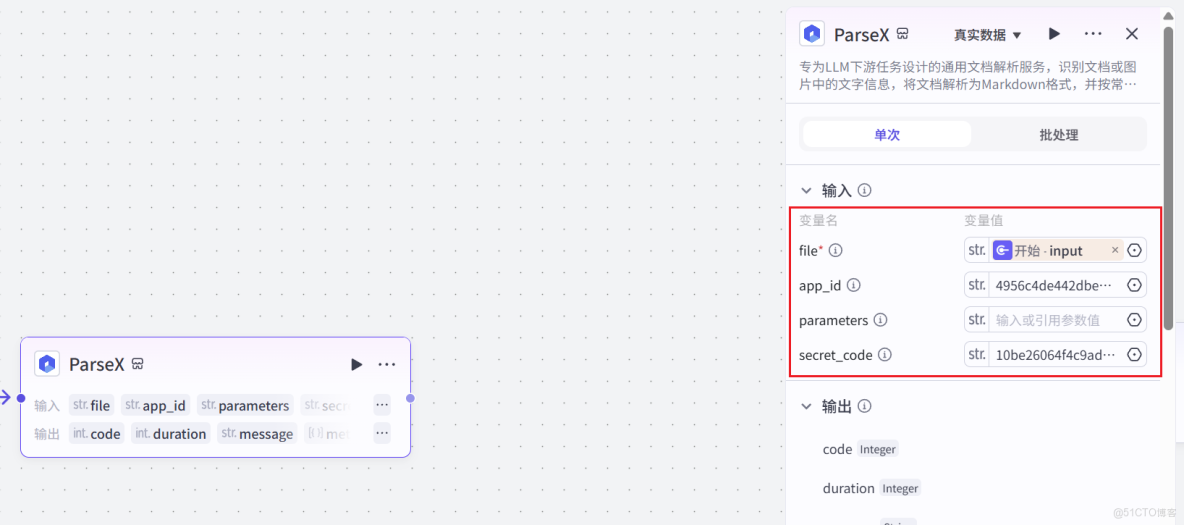Open variable picker for secret_code field
The image size is (1184, 525).
(1134, 354)
